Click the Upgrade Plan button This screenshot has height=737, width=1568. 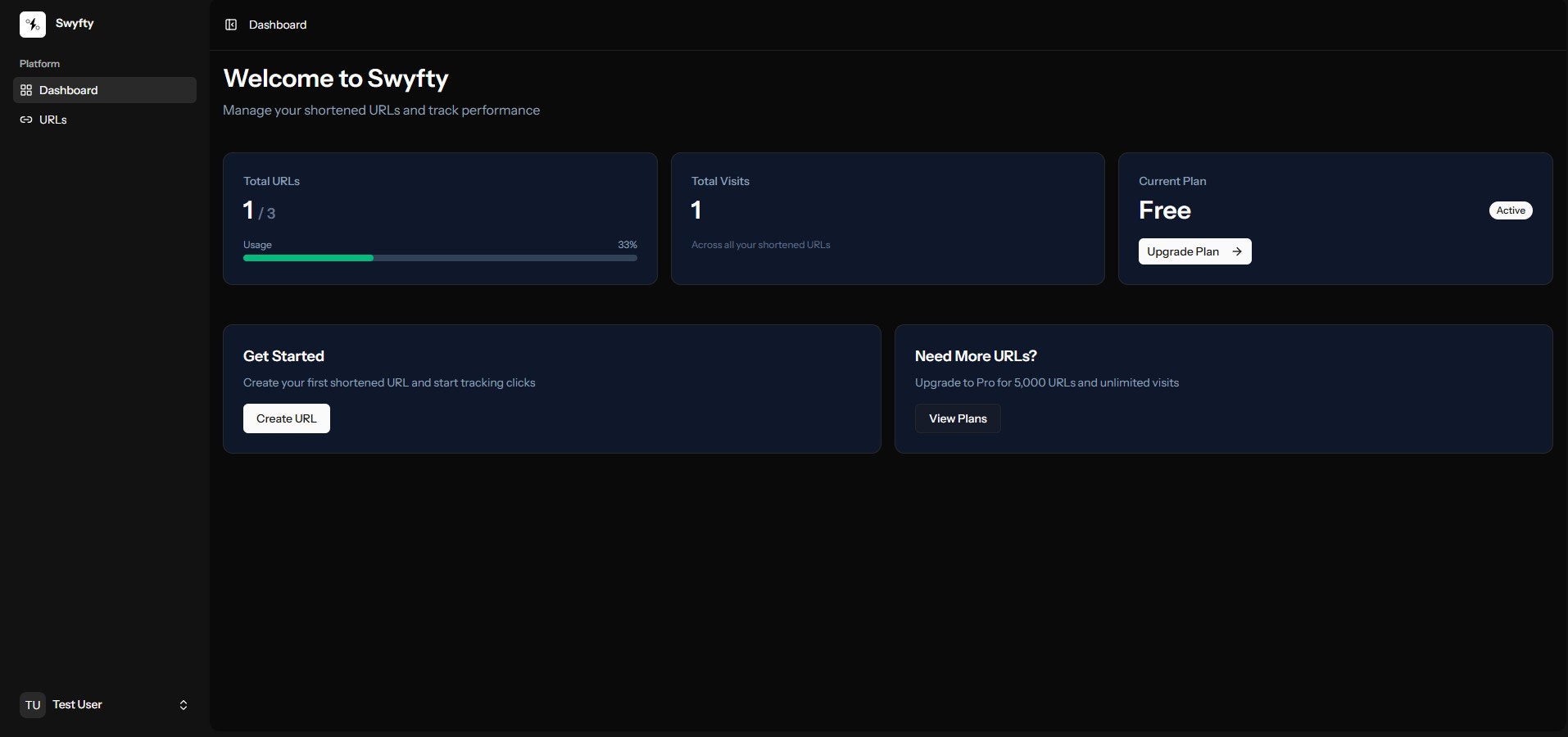pyautogui.click(x=1194, y=251)
